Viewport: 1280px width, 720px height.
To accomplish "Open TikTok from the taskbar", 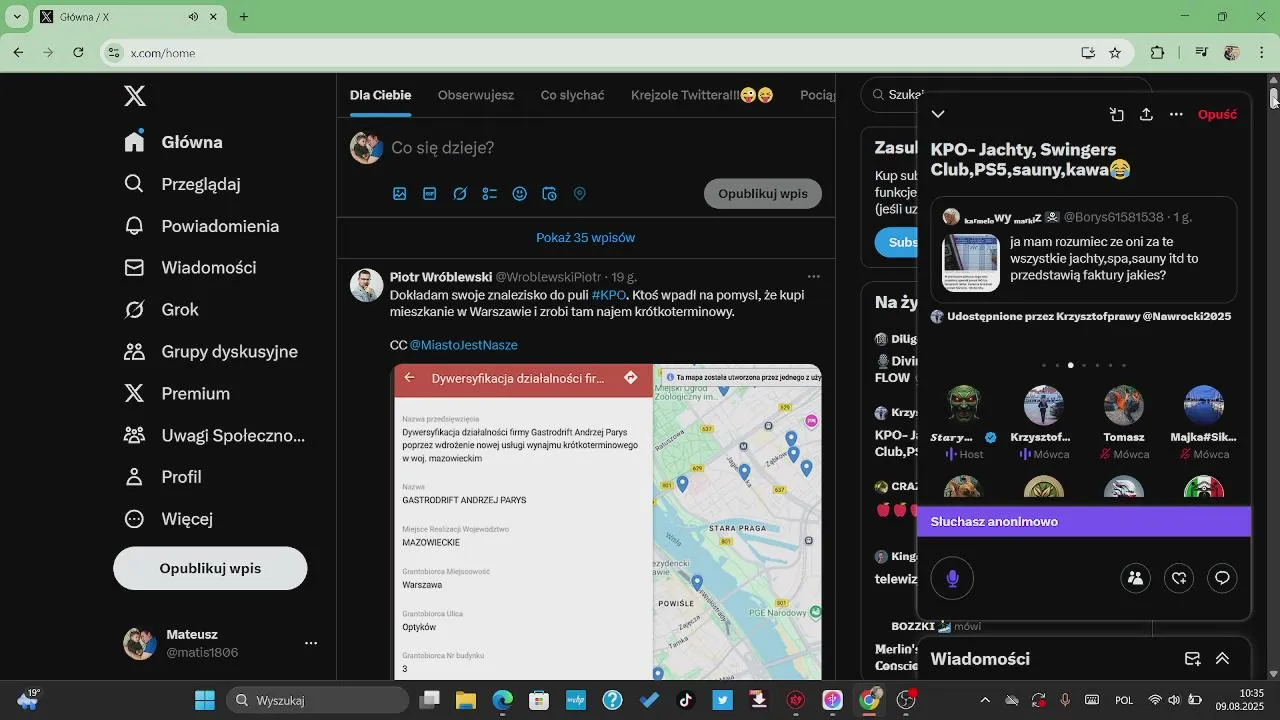I will [x=686, y=700].
